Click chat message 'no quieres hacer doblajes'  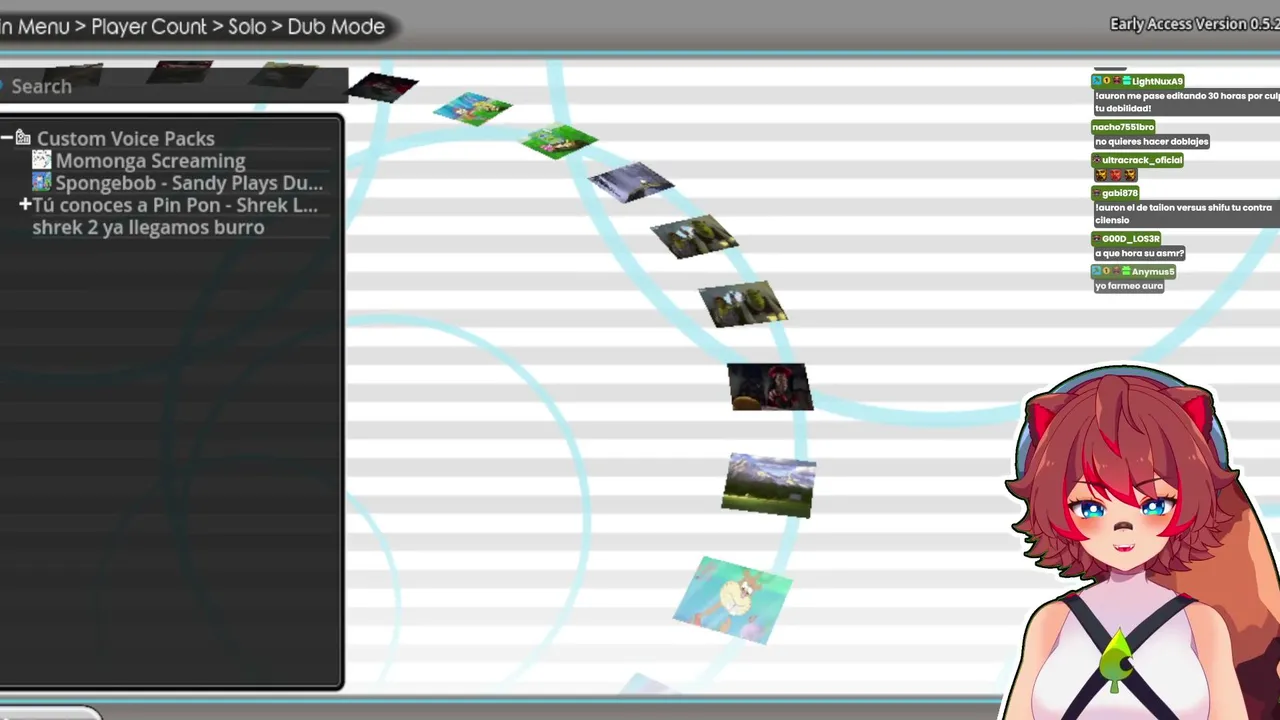click(x=1151, y=142)
